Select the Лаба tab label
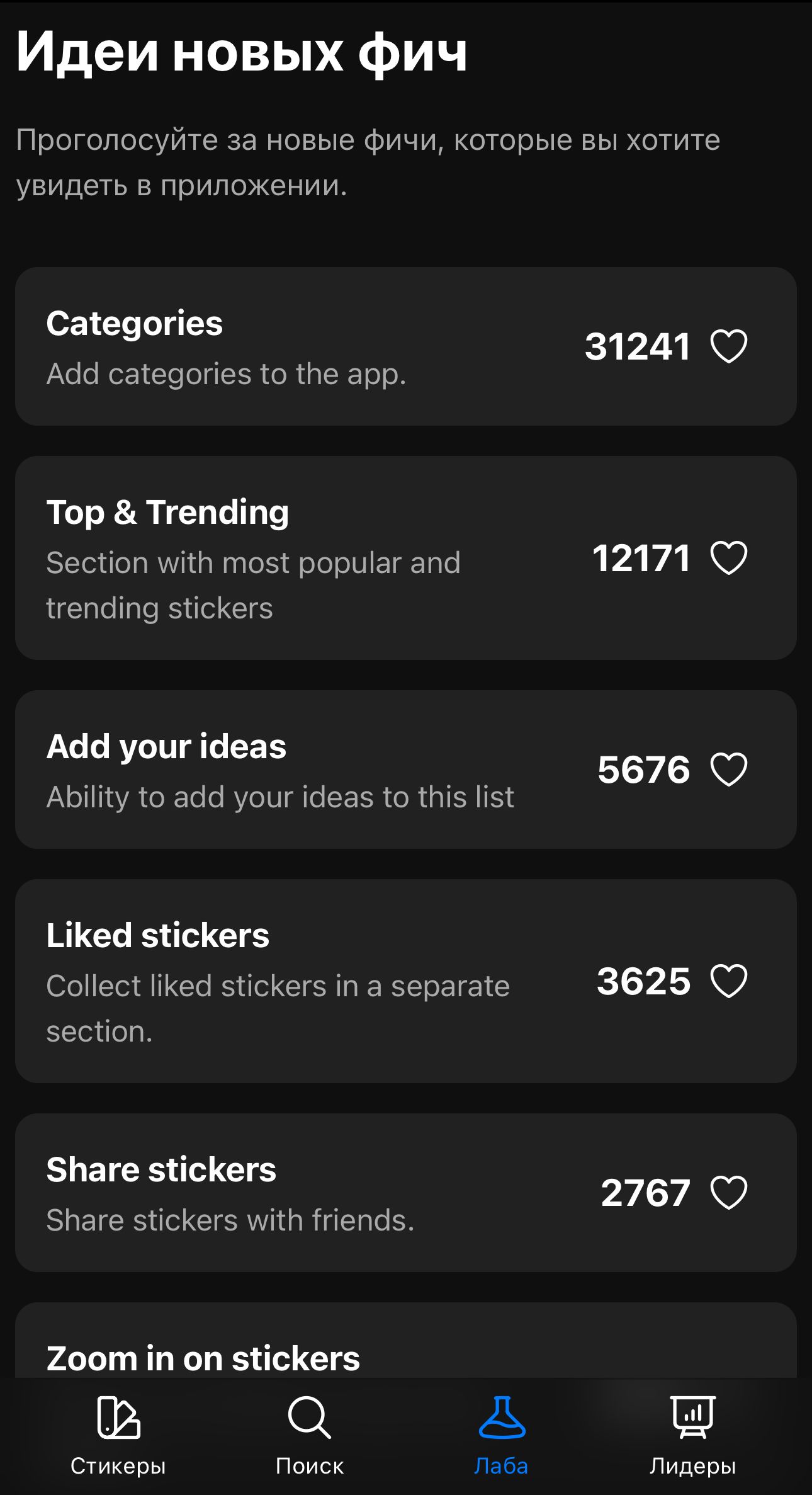The height and width of the screenshot is (1495, 812). 501,1467
